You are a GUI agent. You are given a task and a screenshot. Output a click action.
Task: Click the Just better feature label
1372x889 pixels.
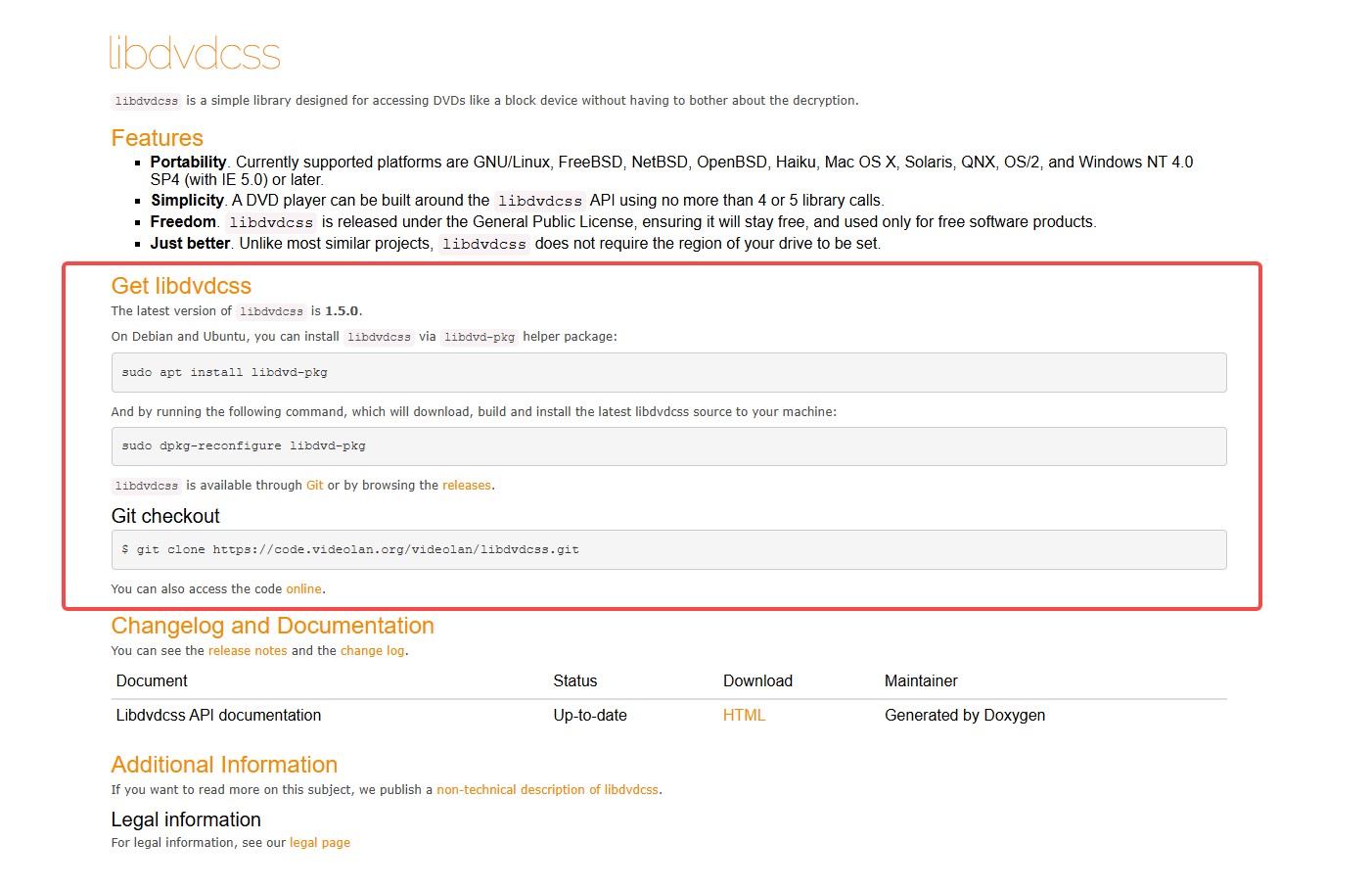pyautogui.click(x=190, y=244)
